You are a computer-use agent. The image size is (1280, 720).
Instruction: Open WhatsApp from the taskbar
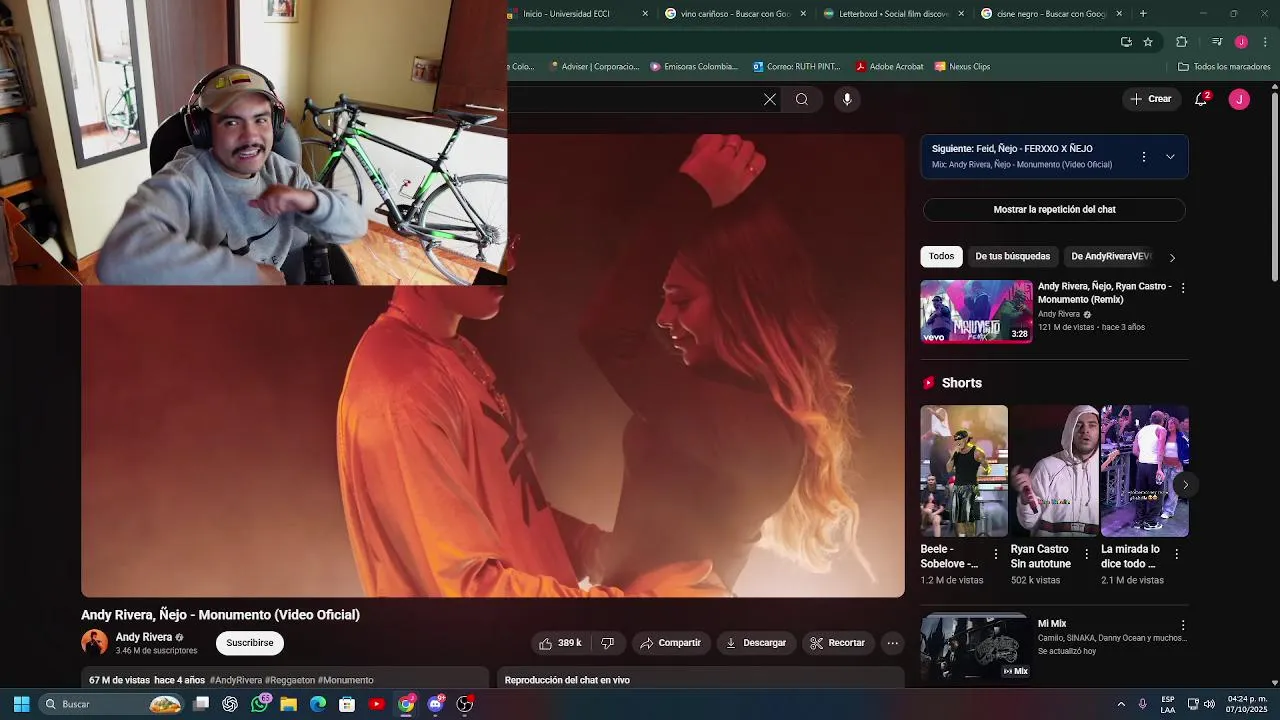[x=260, y=704]
